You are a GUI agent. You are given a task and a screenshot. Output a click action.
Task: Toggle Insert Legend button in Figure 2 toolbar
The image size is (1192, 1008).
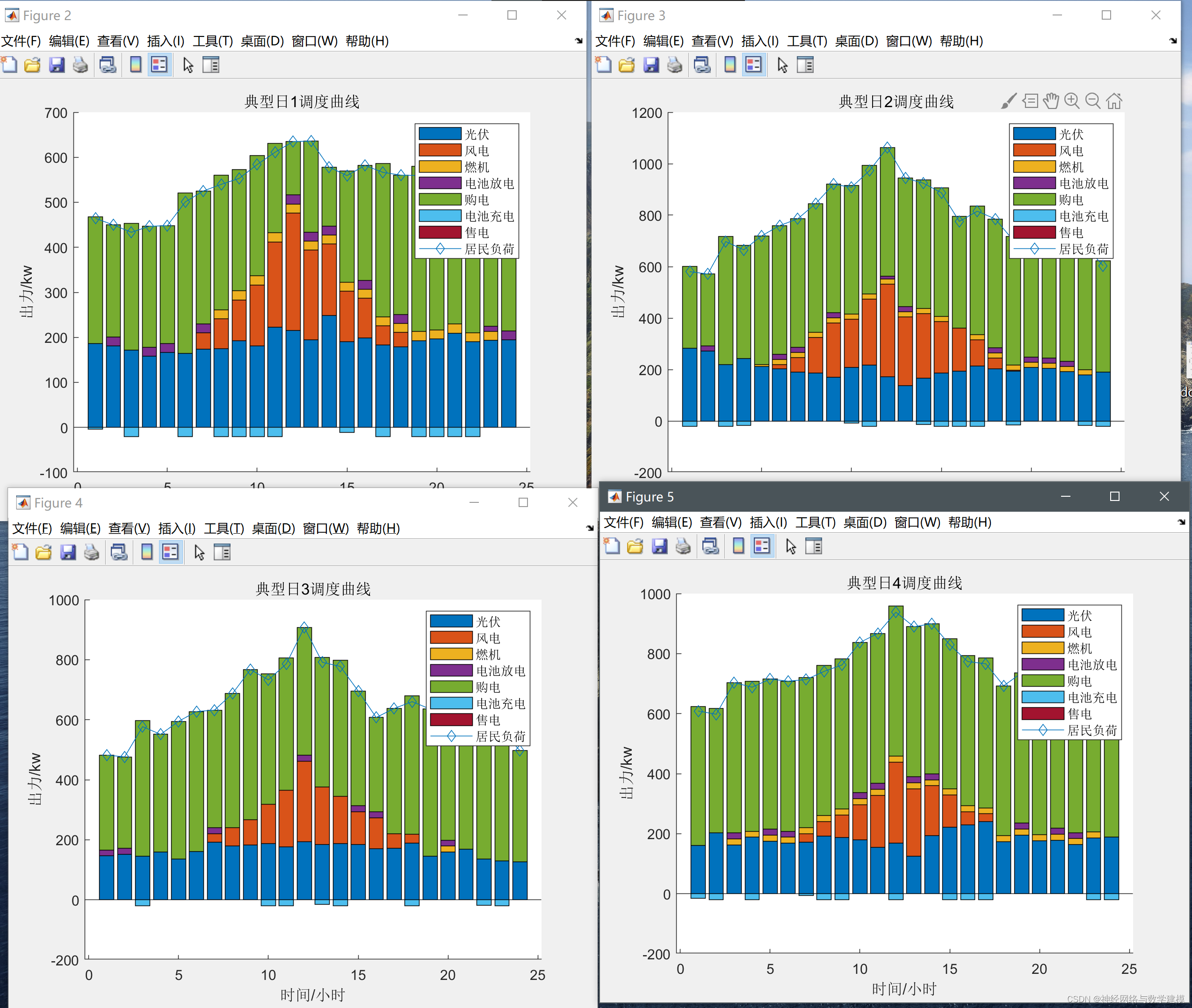159,65
